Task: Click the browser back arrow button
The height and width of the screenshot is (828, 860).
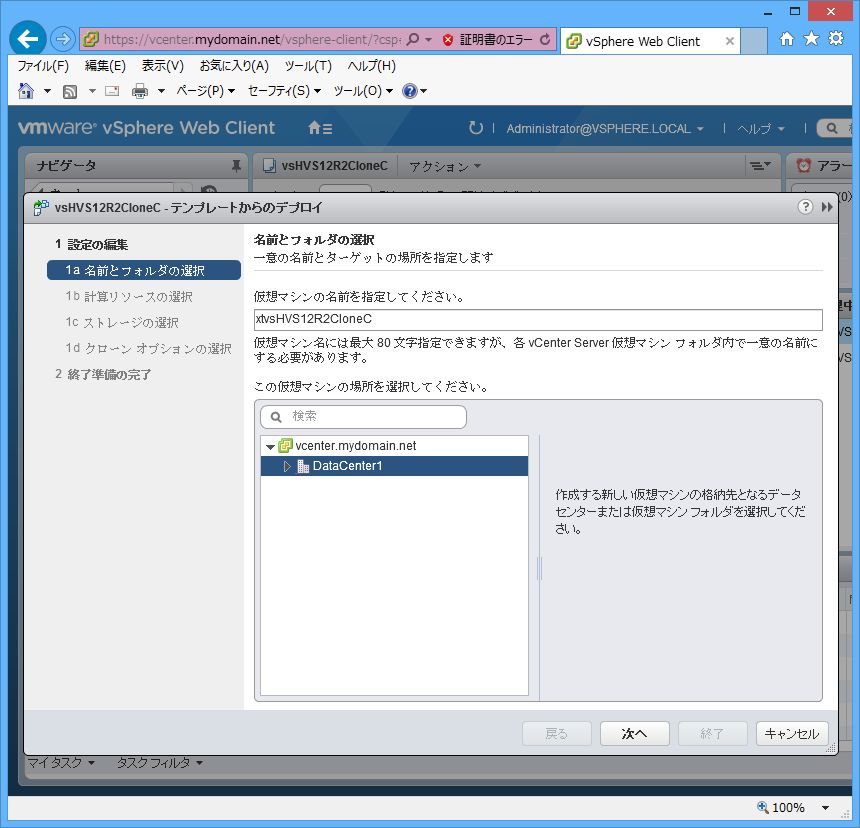Action: point(27,39)
